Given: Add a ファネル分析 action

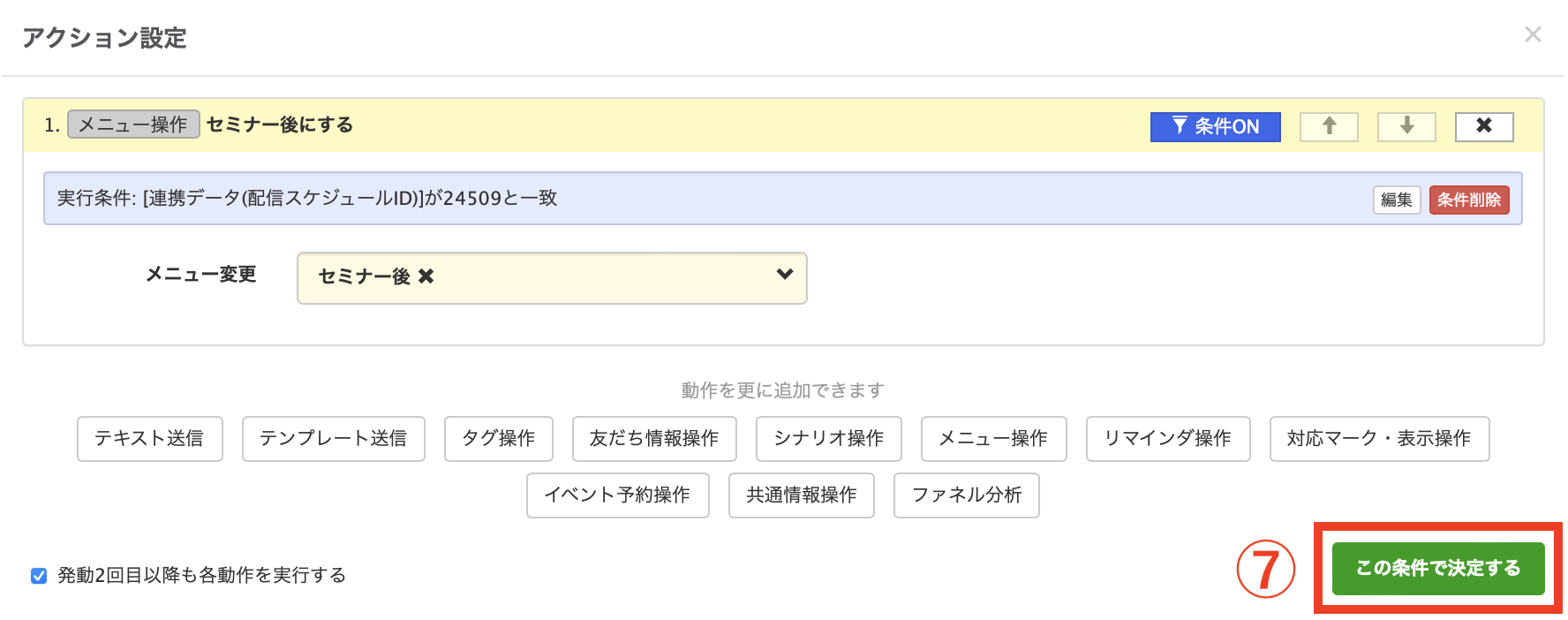Looking at the screenshot, I should [x=966, y=495].
